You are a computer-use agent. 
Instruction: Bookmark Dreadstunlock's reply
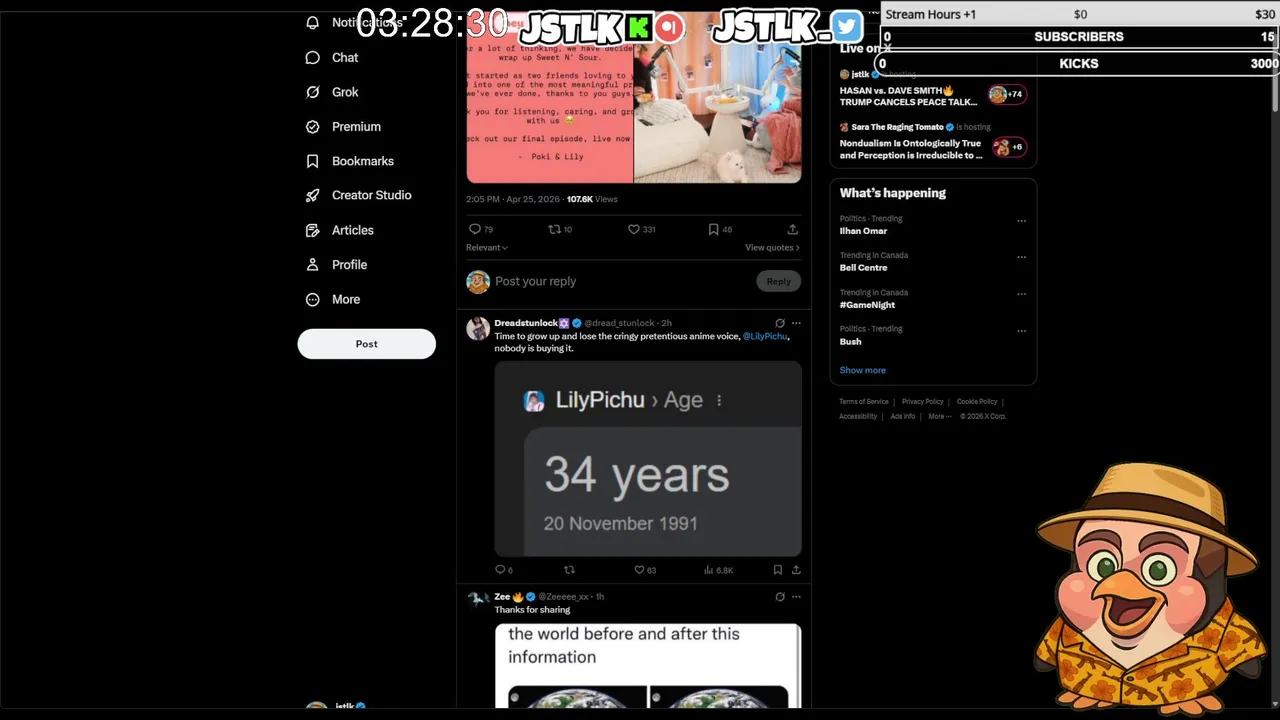pos(777,570)
